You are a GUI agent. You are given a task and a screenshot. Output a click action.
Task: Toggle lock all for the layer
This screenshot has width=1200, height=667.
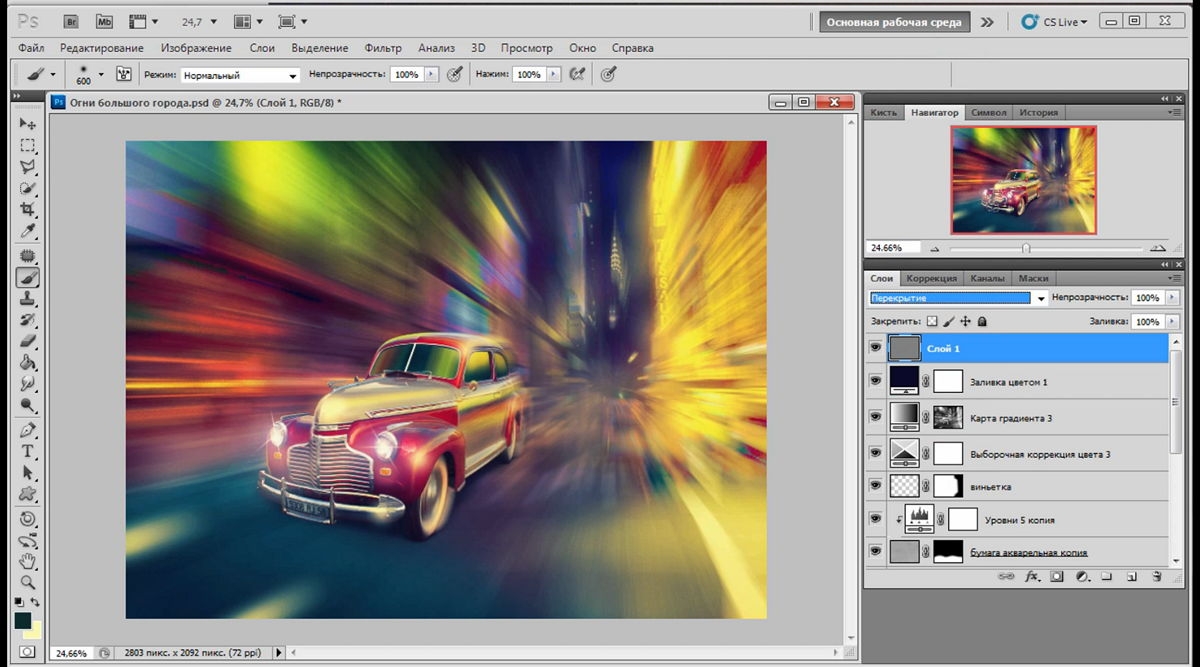pyautogui.click(x=982, y=322)
